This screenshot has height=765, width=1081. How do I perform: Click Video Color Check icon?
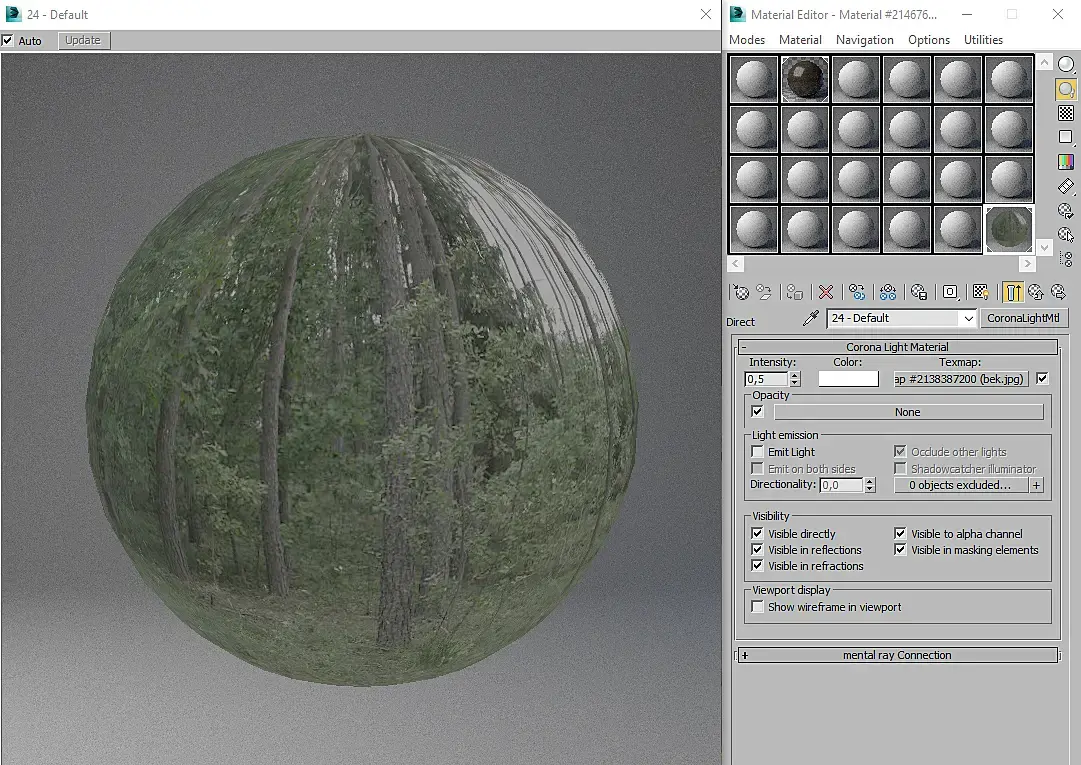pyautogui.click(x=1066, y=162)
